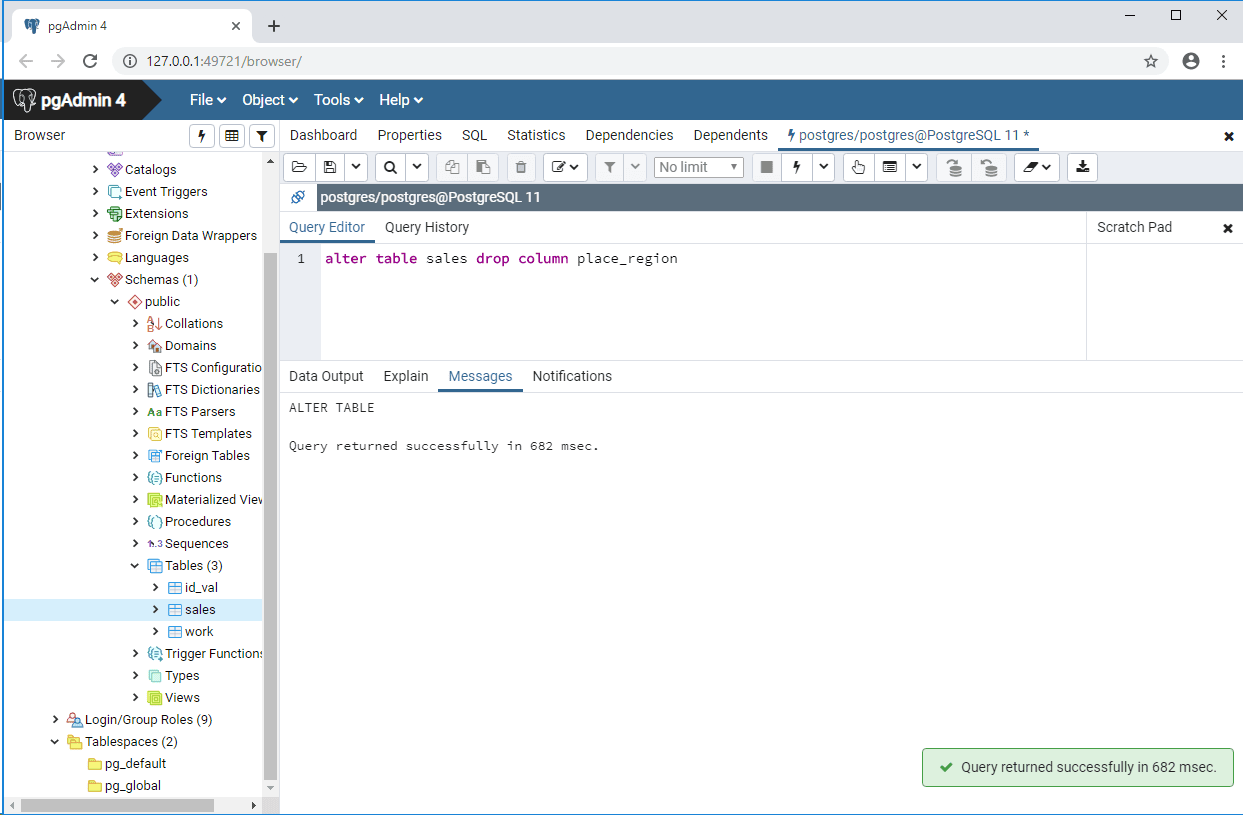The width and height of the screenshot is (1243, 815).
Task: Open the Find options dropdown arrow
Action: [417, 167]
